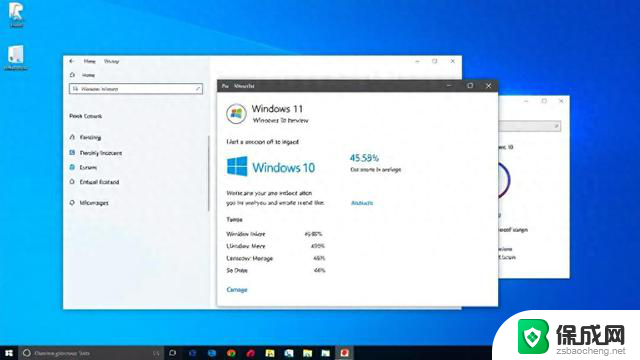Screen dimensions: 640x360
Task: Click the Cortana circle in the taskbar search box
Action: (27, 353)
